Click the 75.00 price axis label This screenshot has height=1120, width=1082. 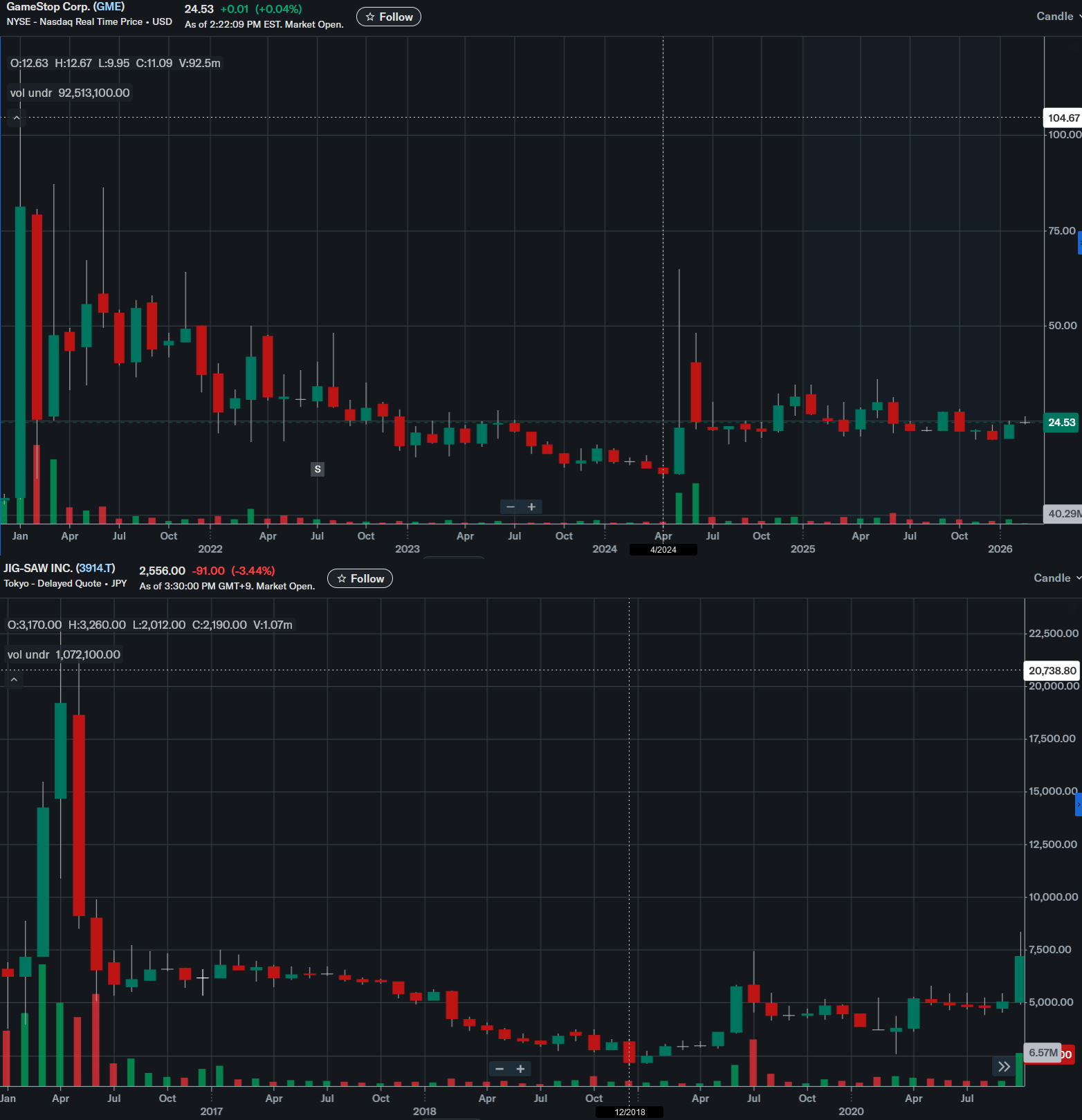point(1062,231)
